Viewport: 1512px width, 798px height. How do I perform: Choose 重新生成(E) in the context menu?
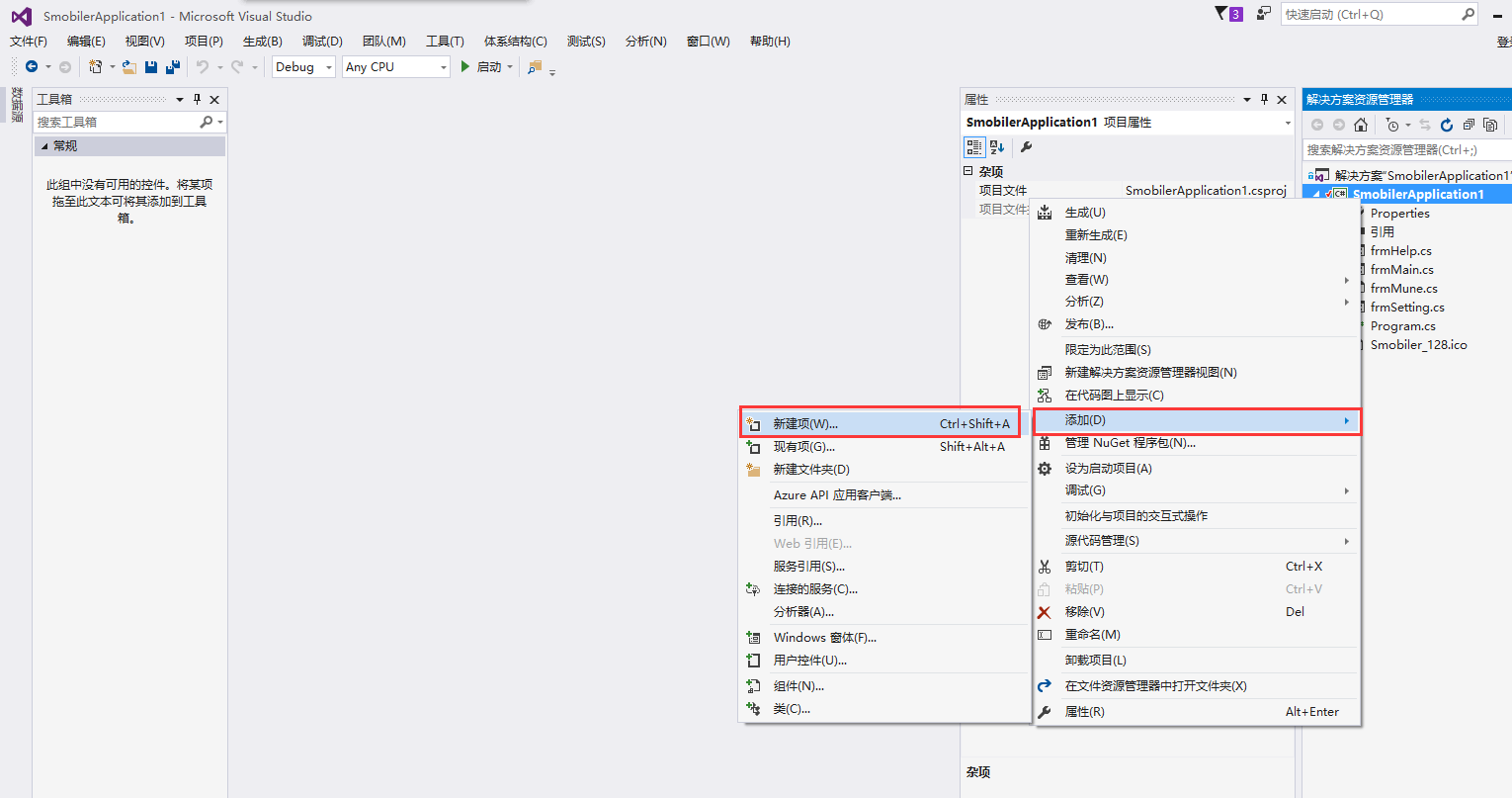[1197, 235]
